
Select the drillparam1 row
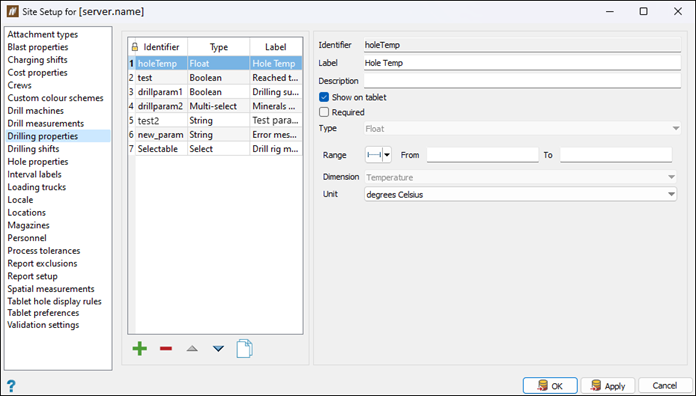(215, 92)
